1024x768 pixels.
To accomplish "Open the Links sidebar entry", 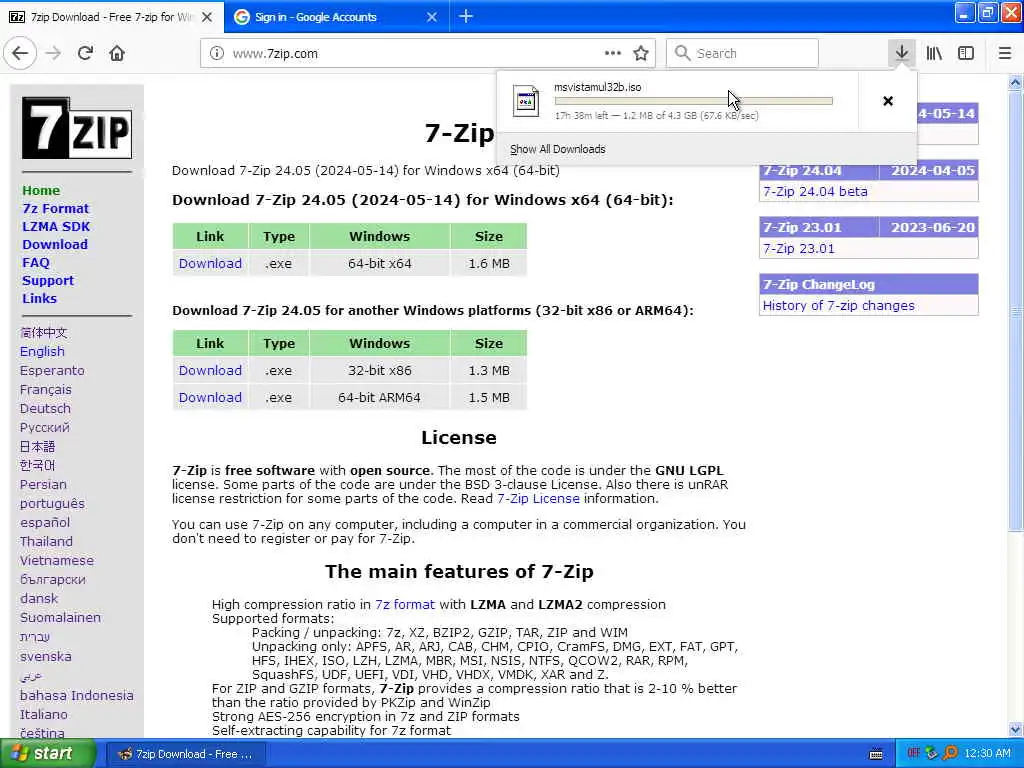I will tap(40, 298).
